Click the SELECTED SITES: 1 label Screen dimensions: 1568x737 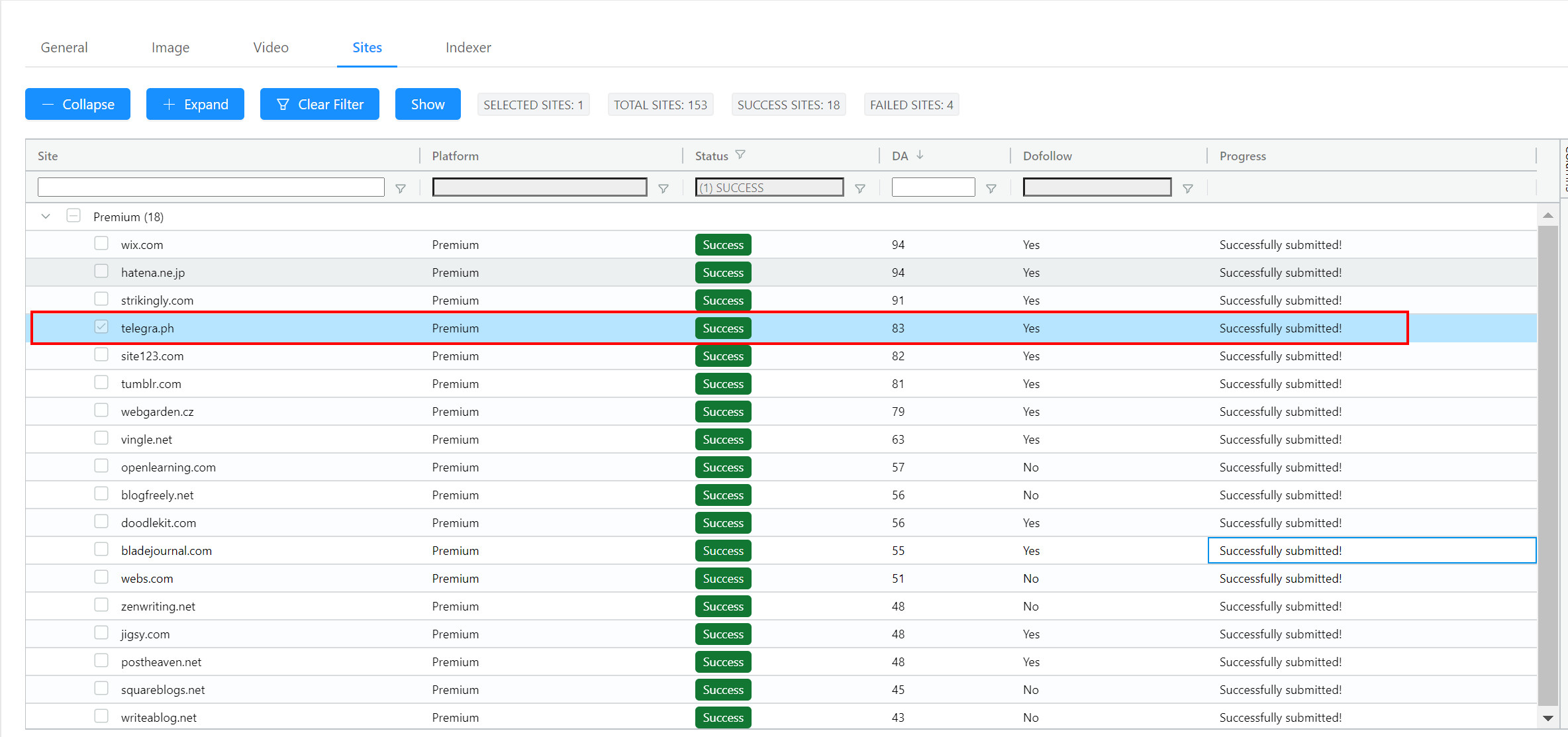(534, 105)
